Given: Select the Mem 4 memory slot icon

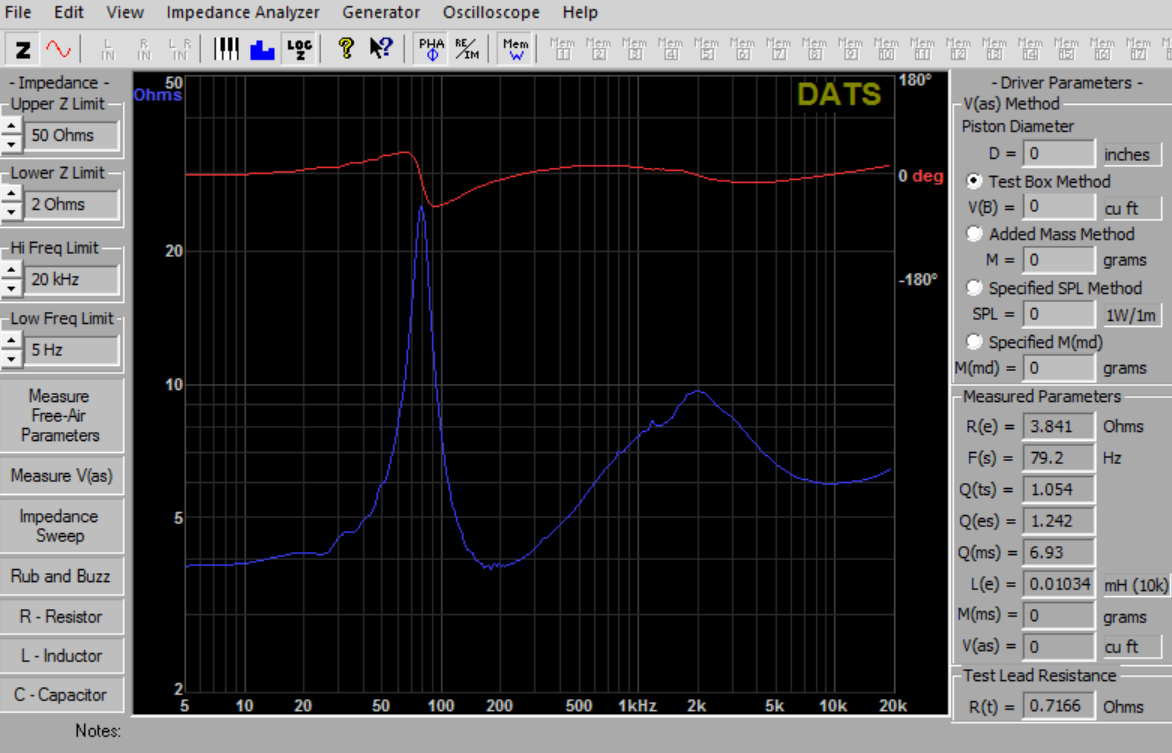Looking at the screenshot, I should coord(670,49).
